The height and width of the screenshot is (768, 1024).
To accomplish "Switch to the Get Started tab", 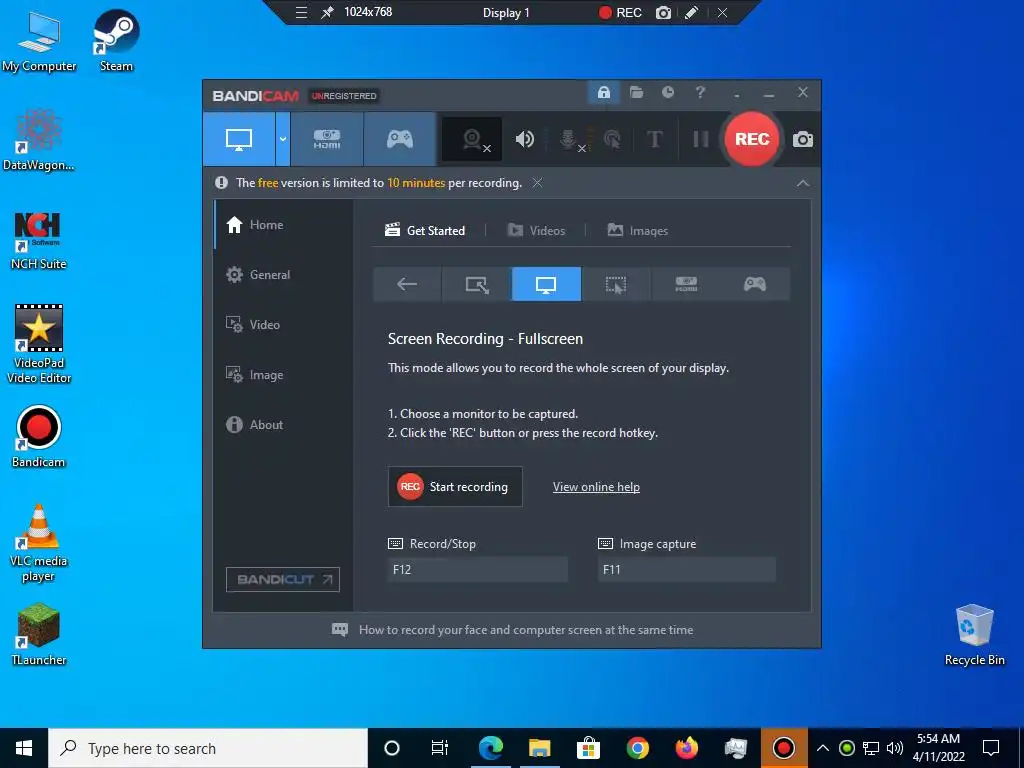I will click(x=425, y=231).
